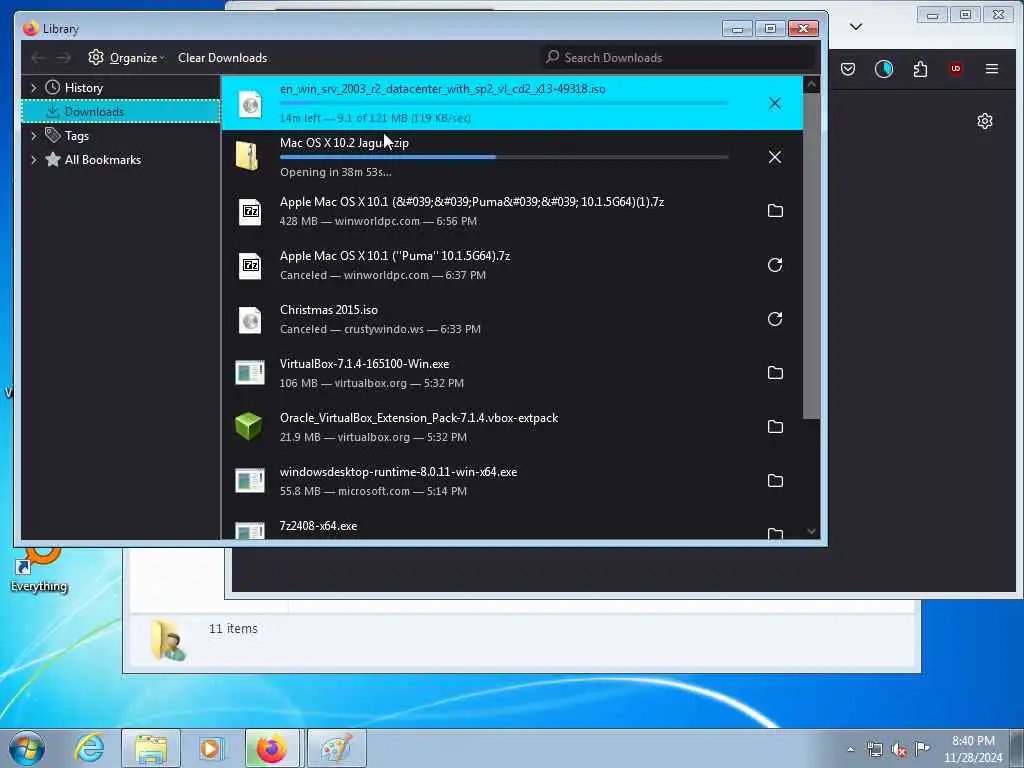Open the Firefox hamburger menu

pyautogui.click(x=991, y=69)
